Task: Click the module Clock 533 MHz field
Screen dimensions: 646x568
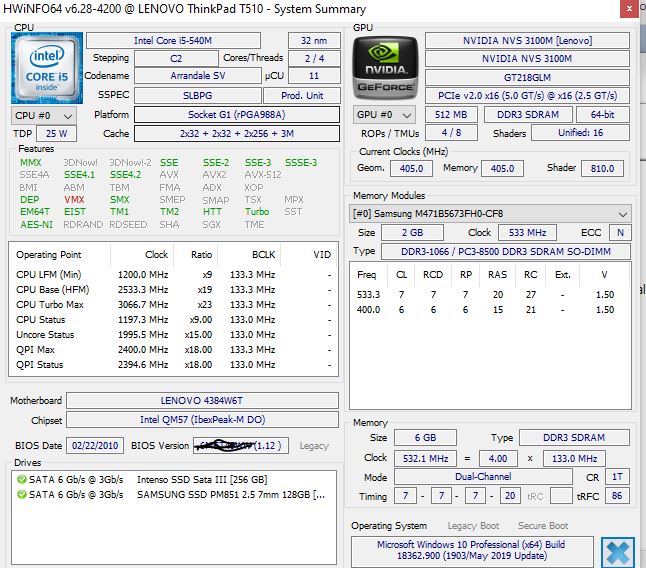Action: click(527, 233)
